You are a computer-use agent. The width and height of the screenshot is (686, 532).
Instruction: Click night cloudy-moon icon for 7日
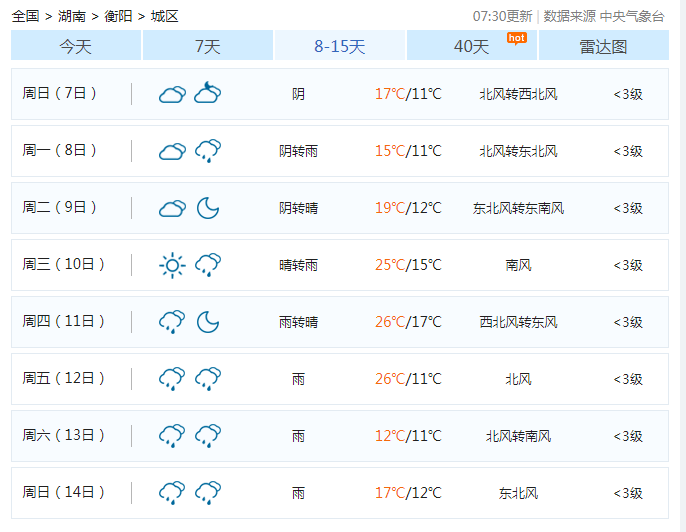coord(208,92)
